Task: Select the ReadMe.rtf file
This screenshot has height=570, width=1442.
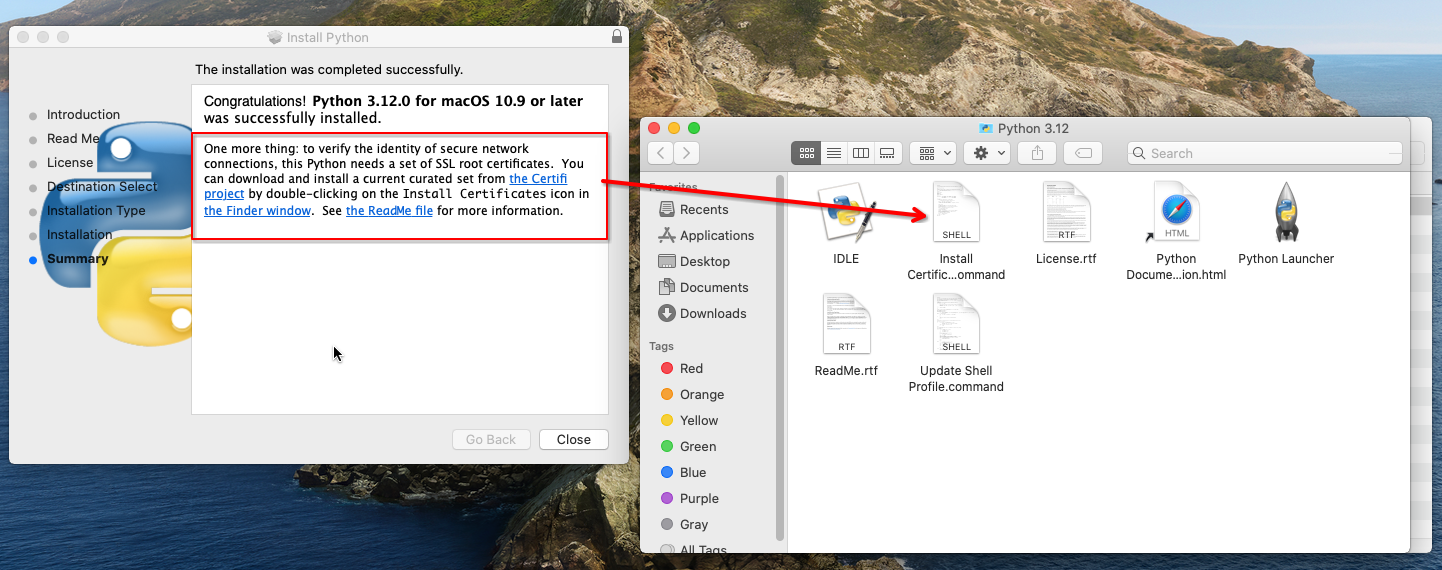Action: click(x=846, y=325)
